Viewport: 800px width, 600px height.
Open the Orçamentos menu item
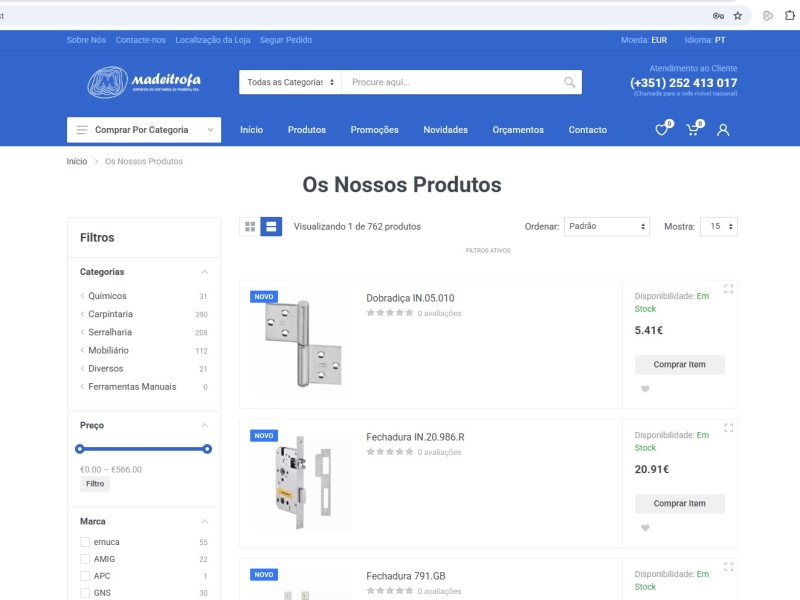click(518, 130)
